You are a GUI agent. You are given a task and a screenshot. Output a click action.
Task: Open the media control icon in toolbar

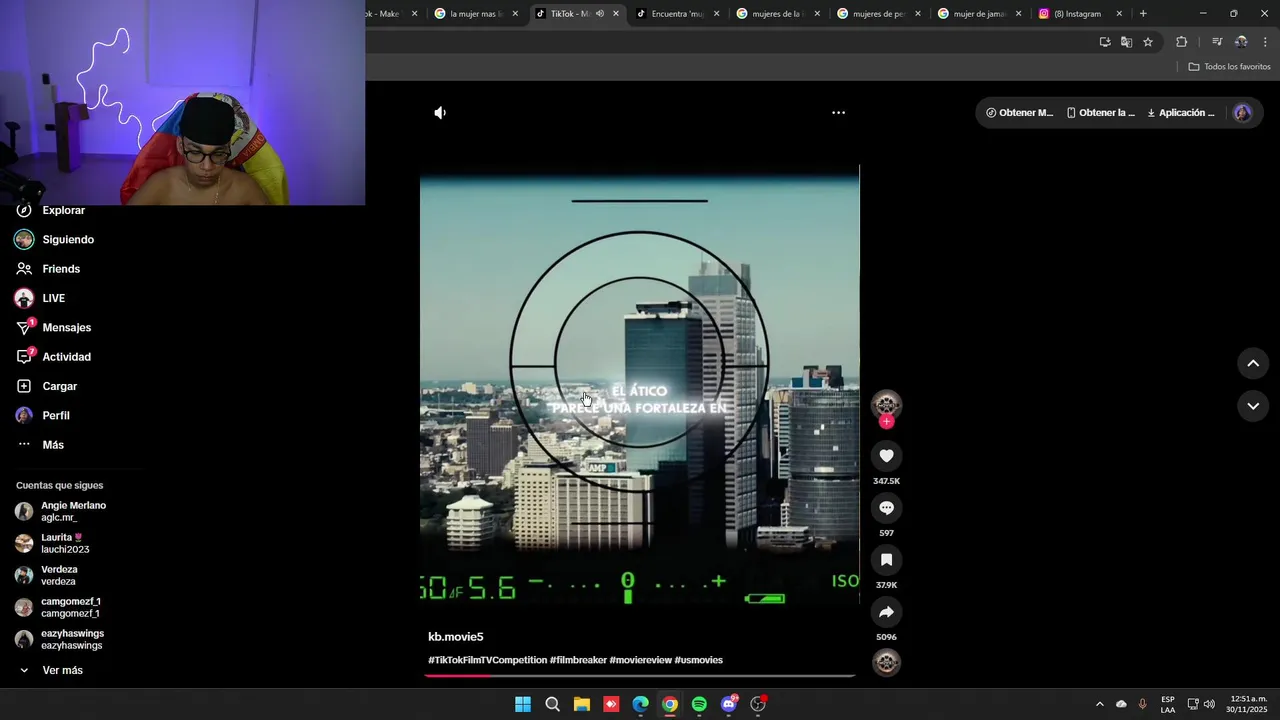(x=1217, y=42)
